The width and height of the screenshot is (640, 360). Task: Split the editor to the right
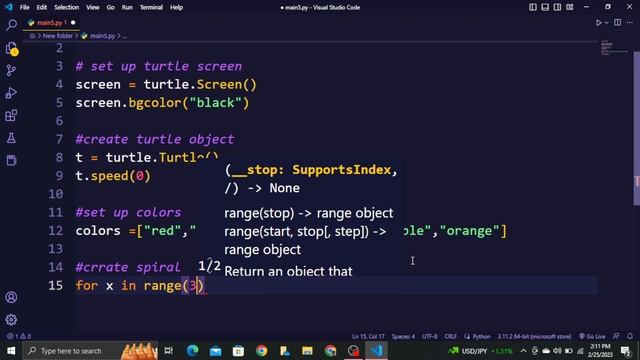618,23
